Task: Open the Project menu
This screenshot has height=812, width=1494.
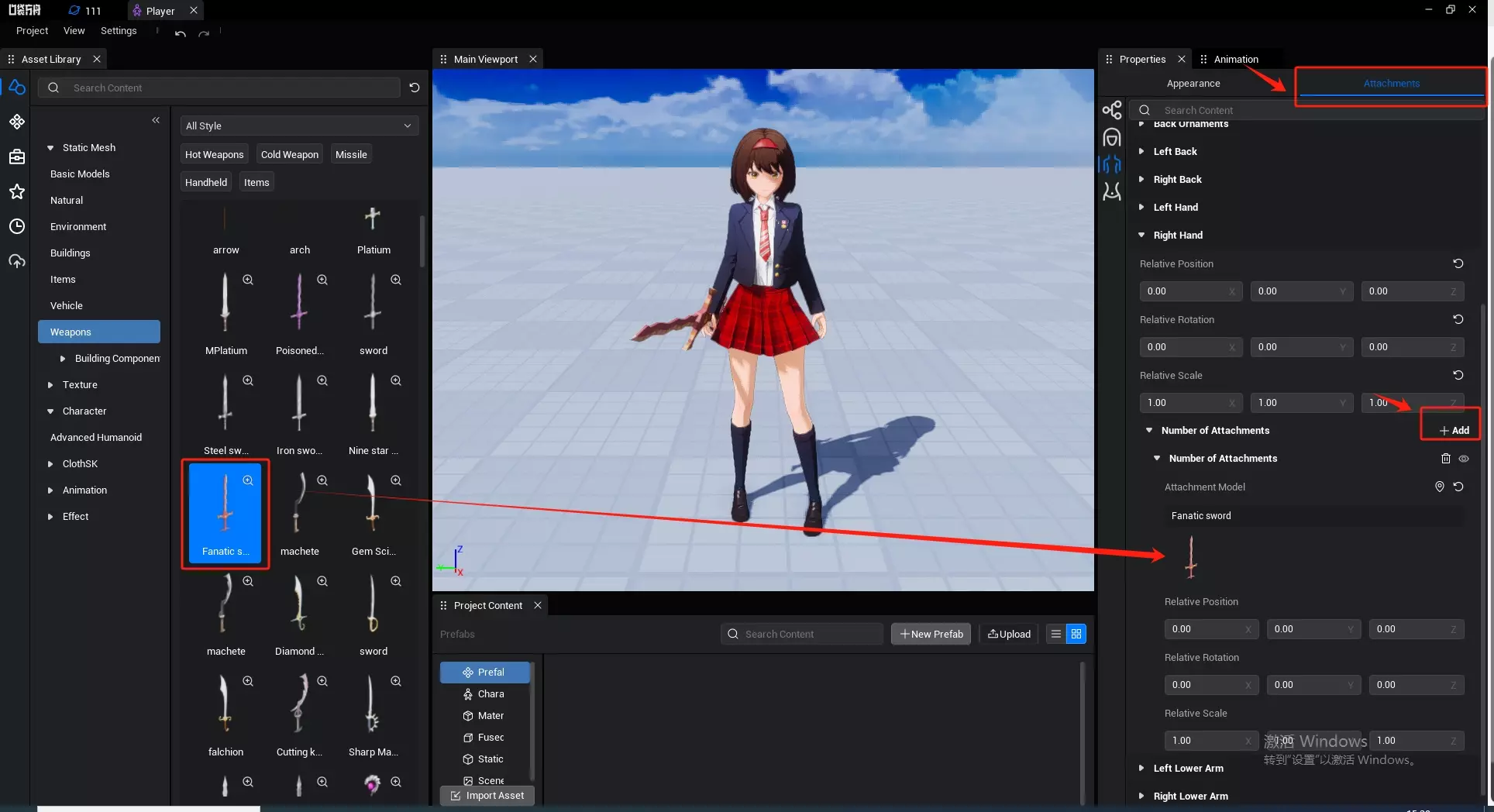Action: tap(32, 31)
